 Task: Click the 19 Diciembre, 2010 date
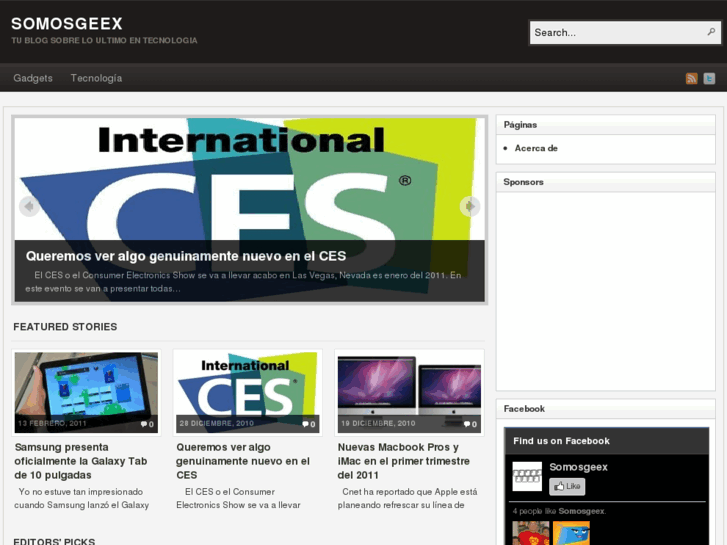(378, 423)
